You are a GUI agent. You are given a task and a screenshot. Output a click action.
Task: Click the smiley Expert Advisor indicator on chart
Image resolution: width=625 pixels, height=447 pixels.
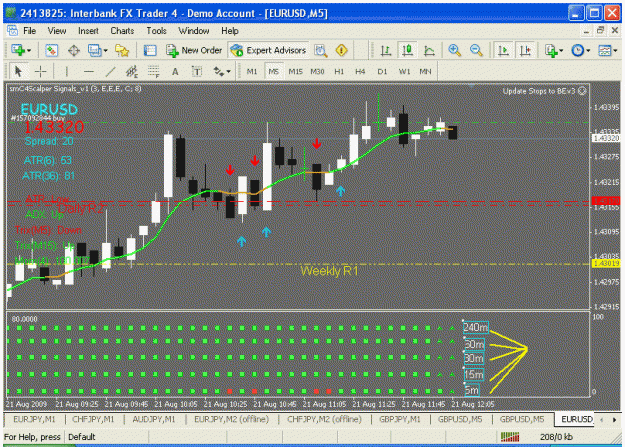(x=582, y=91)
